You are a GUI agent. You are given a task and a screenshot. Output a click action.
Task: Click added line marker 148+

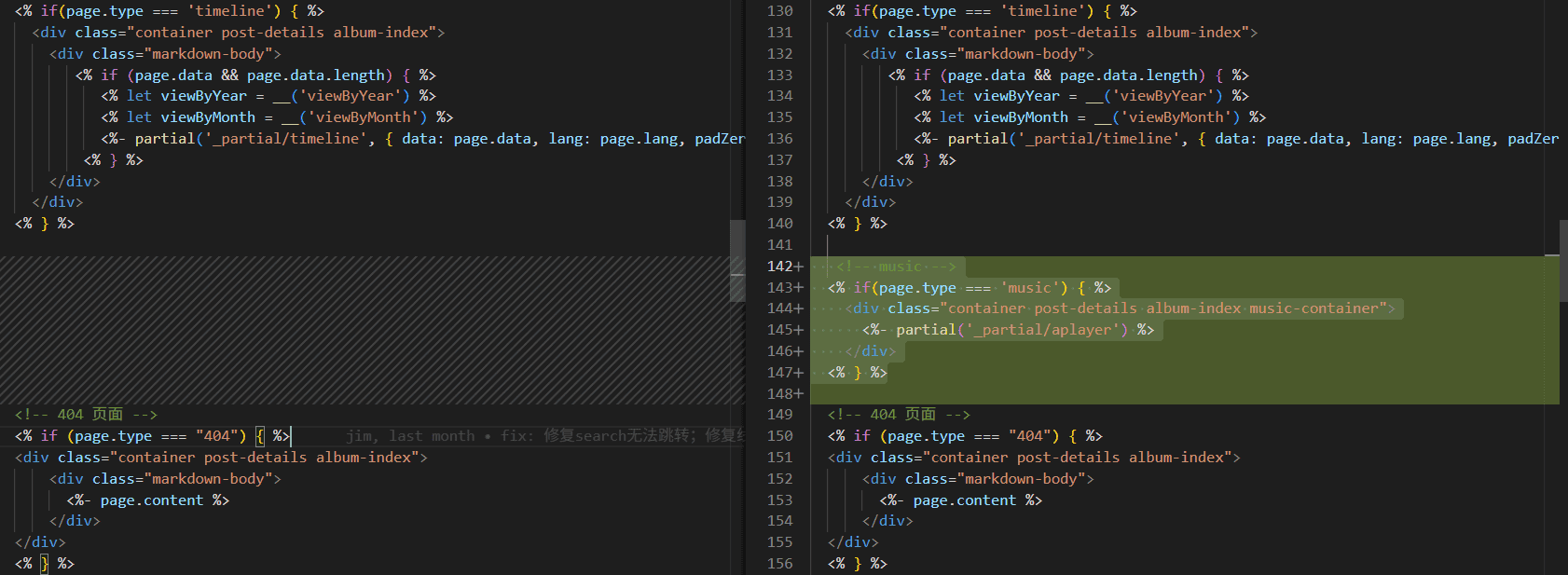tap(785, 394)
